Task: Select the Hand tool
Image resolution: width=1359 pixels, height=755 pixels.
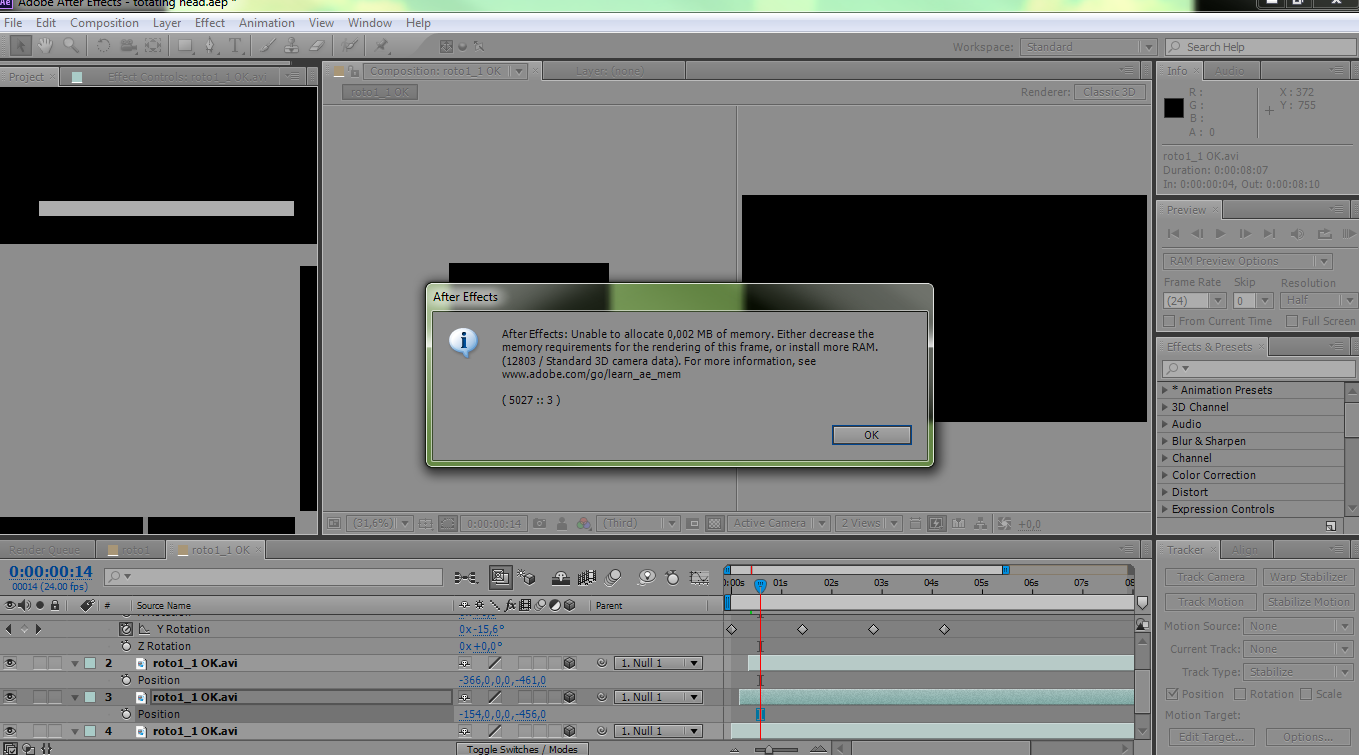Action: tap(46, 45)
